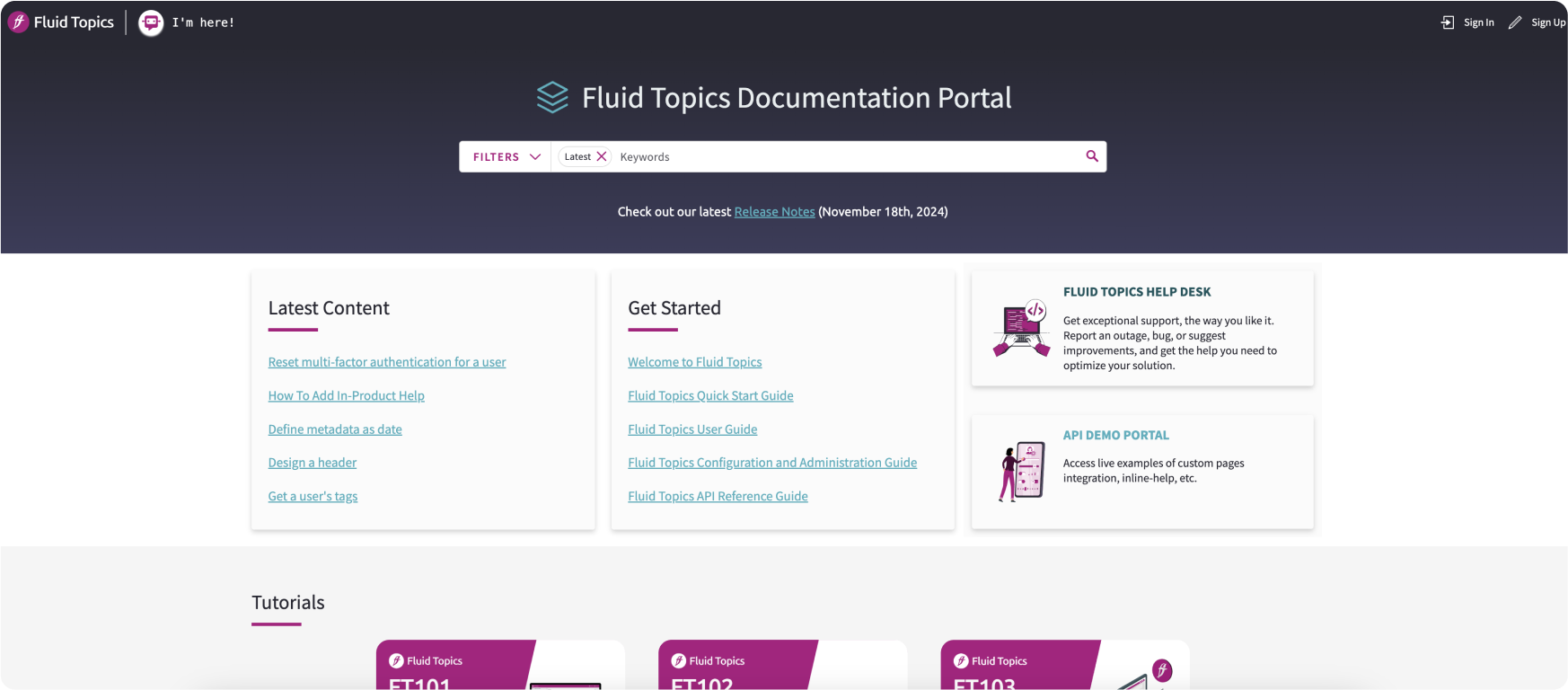Click the search magnifier icon

1092,156
